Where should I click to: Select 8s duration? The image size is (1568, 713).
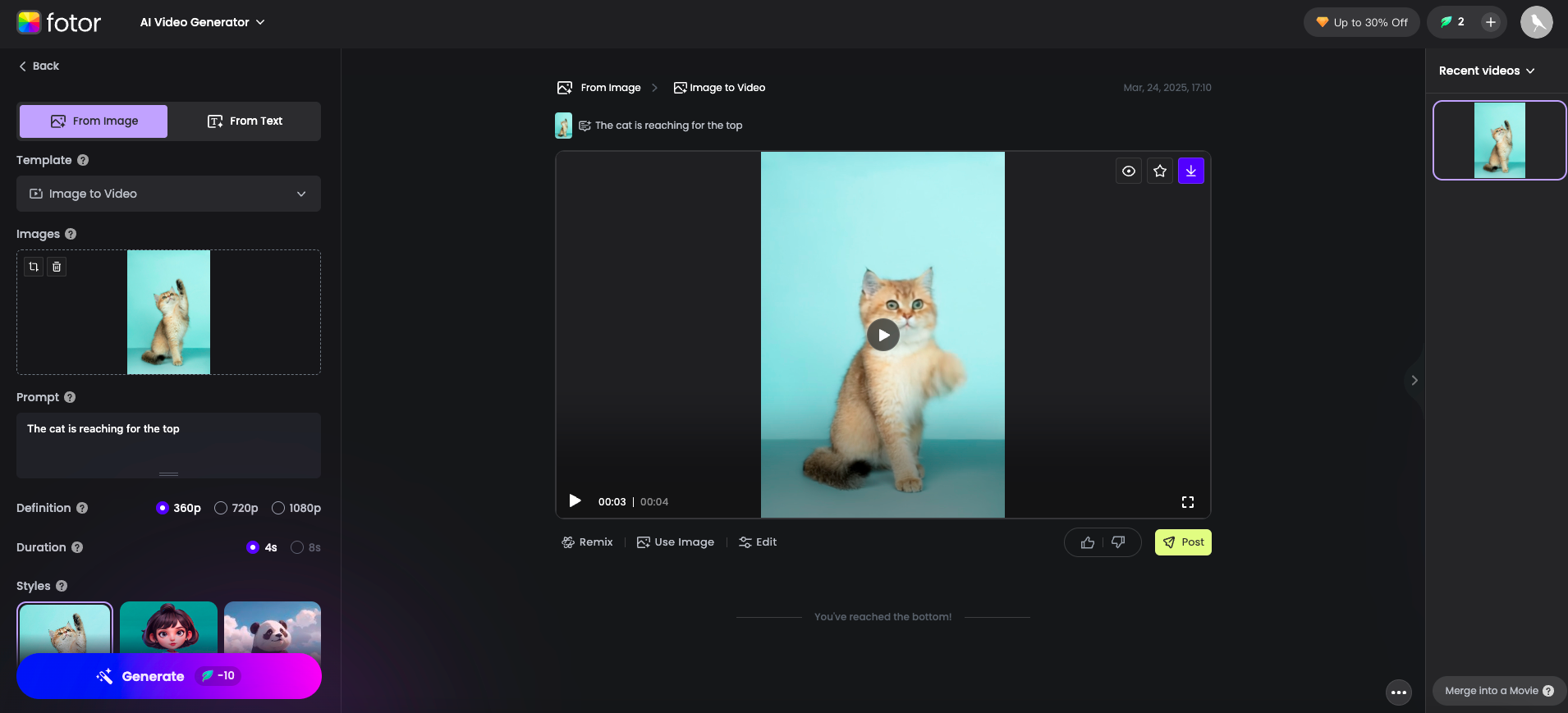(305, 547)
